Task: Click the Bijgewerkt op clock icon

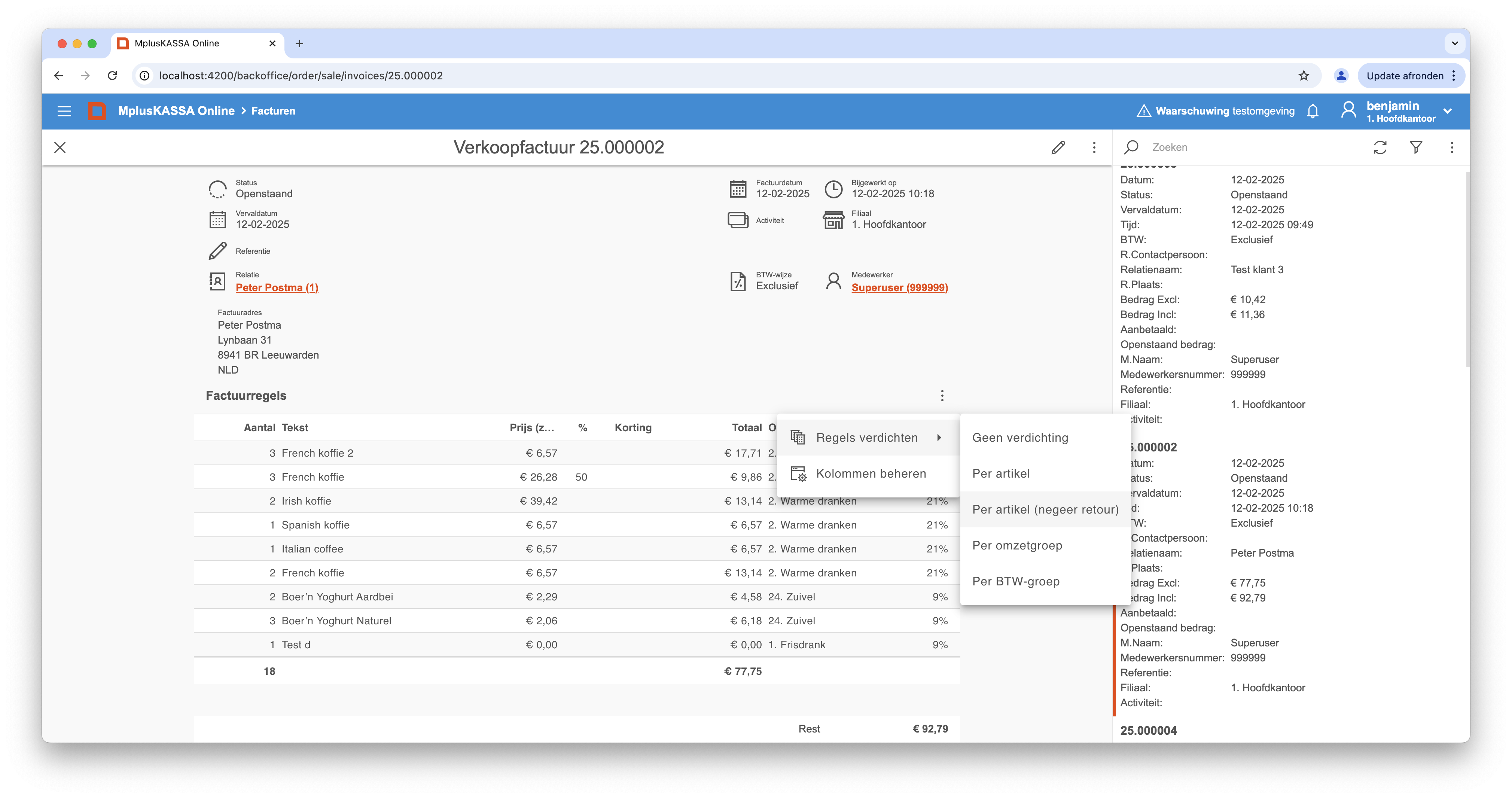Action: [x=833, y=189]
